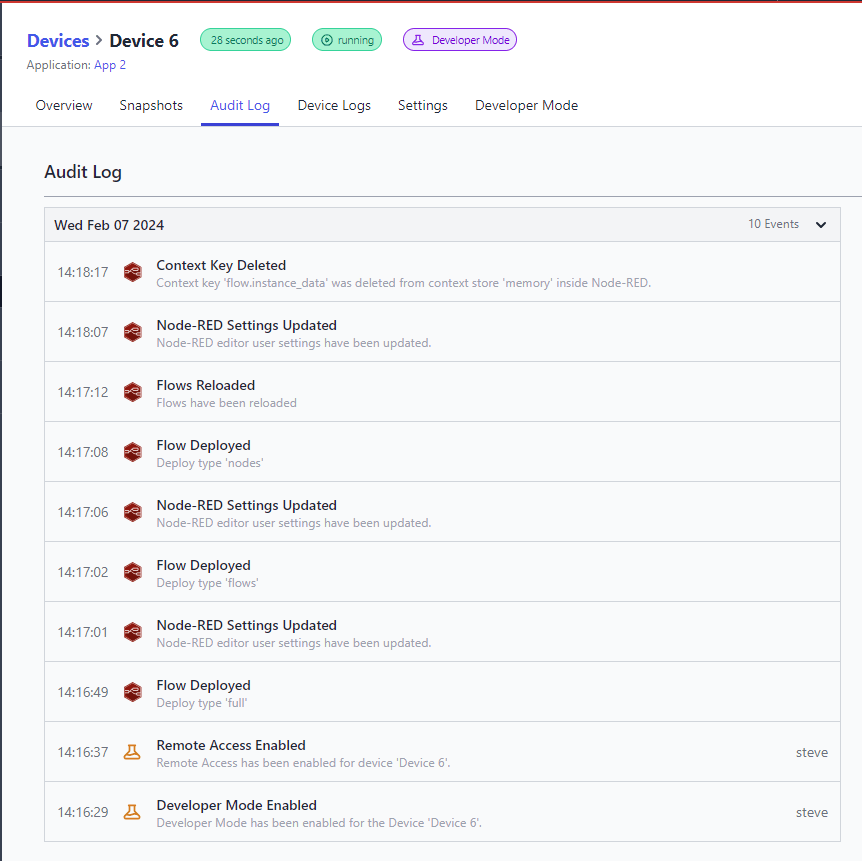Click Node-RED Settings Updated at 14:17:06
Screen dimensions: 862x861
[246, 505]
